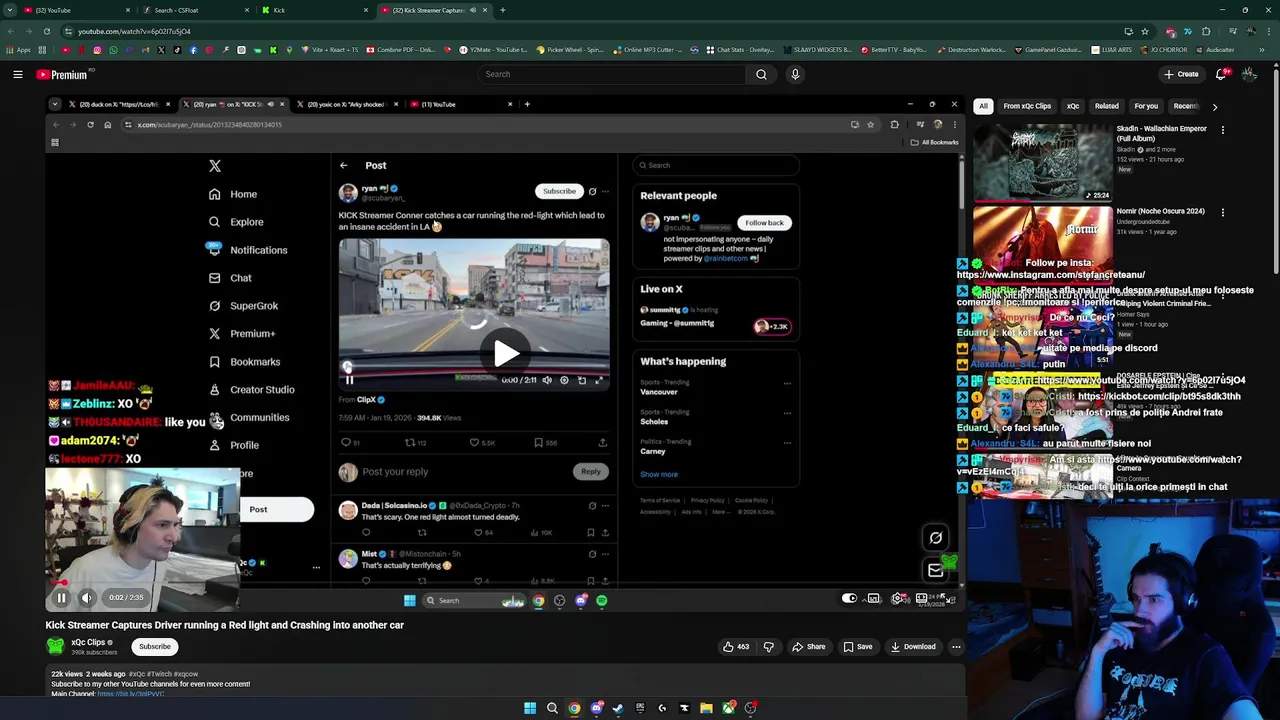Share the video using Share button
Screen dimensions: 1280x720
(809, 647)
